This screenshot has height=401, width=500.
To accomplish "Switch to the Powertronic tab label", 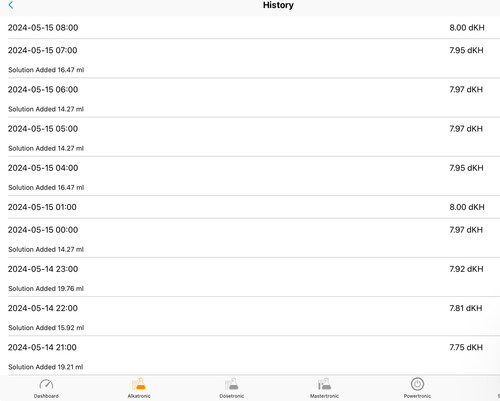I will coord(417,396).
